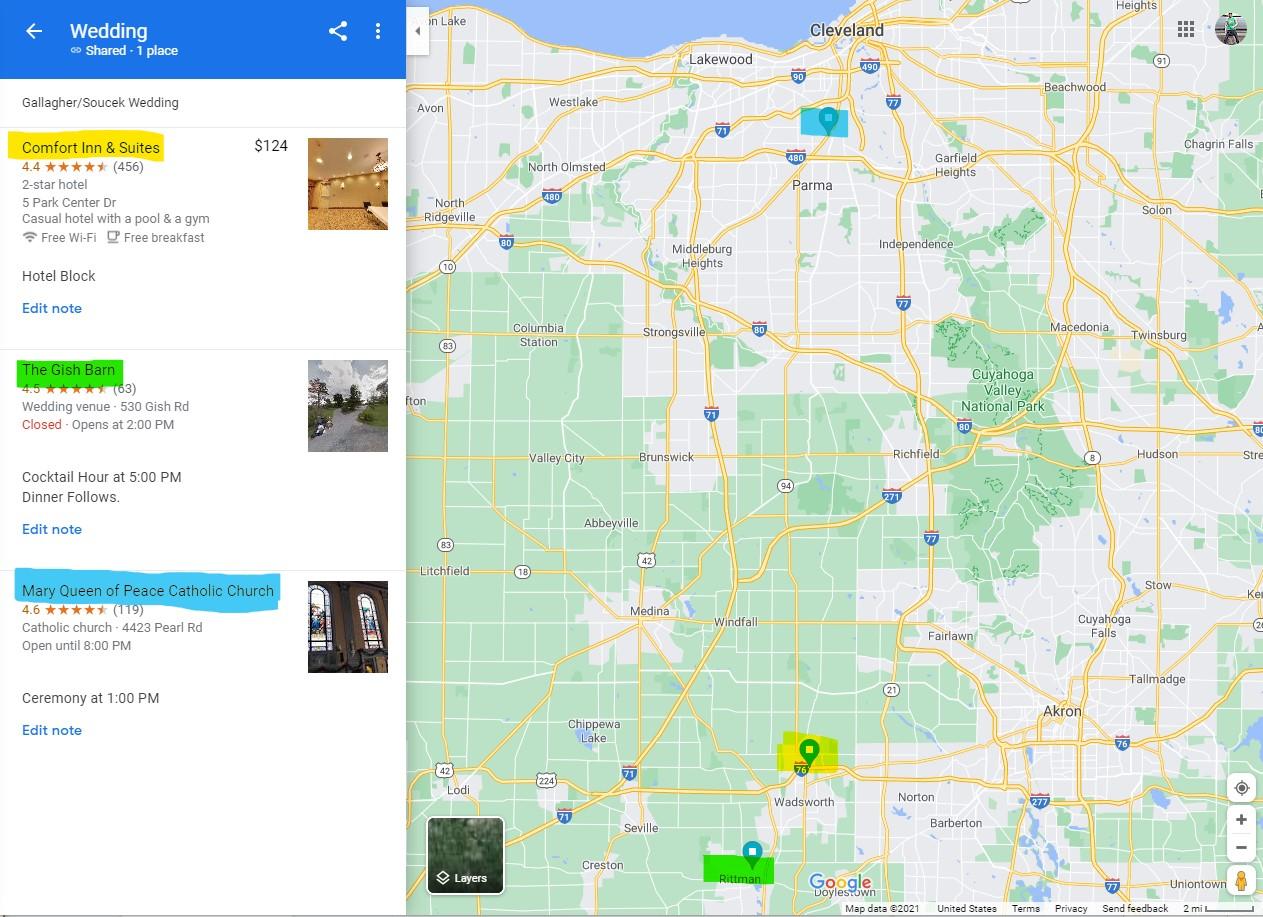Collapse the side panel
The image size is (1263, 917).
tap(418, 31)
